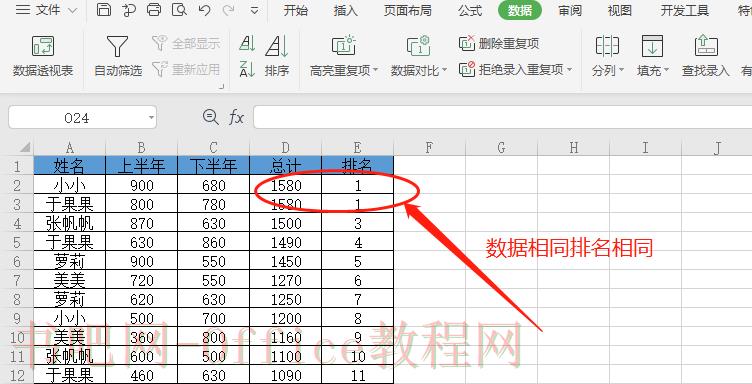Open the quick access customize dropdown
Image resolution: width=752 pixels, height=384 pixels.
pyautogui.click(x=255, y=11)
